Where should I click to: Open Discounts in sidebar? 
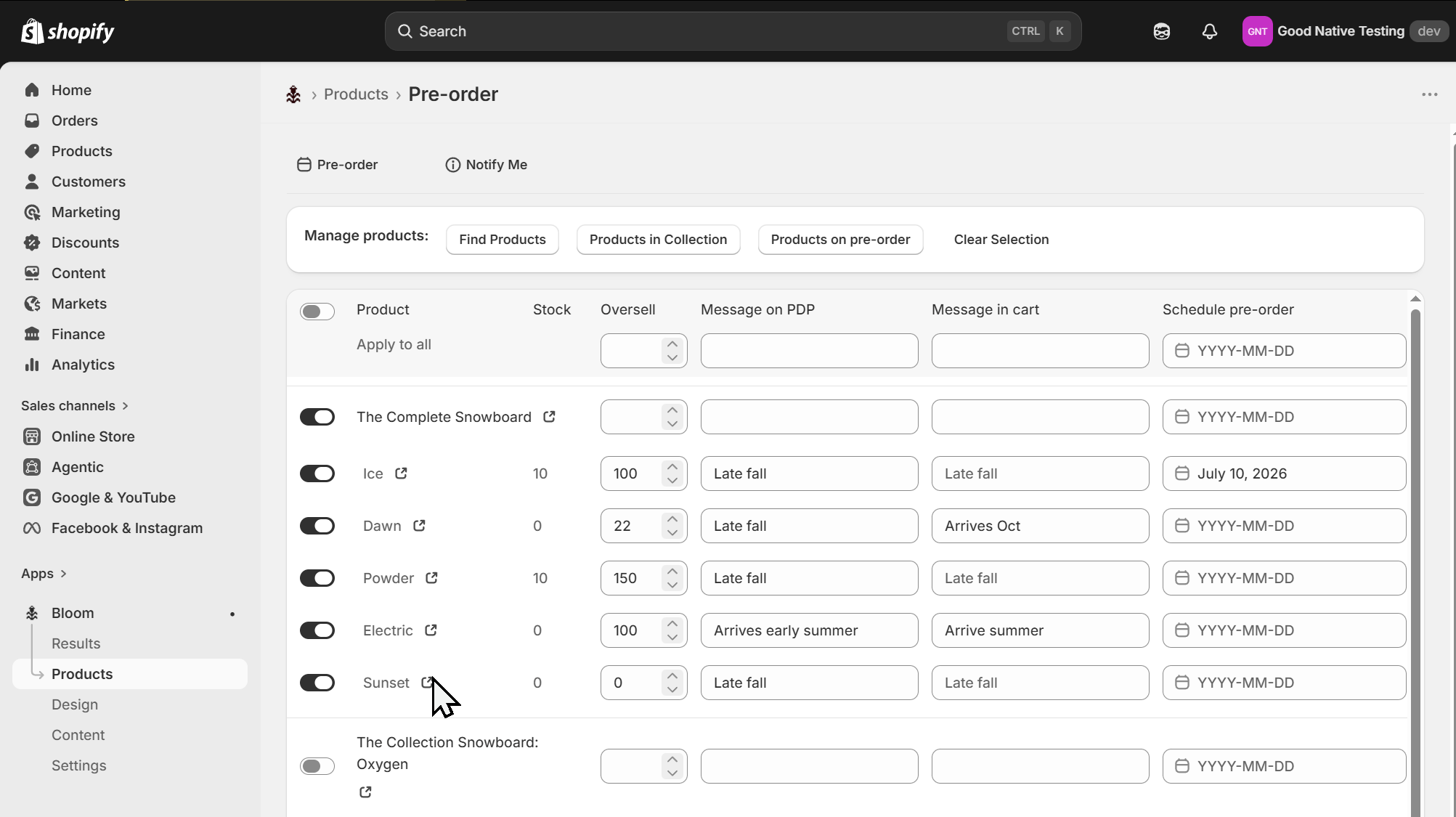(85, 243)
